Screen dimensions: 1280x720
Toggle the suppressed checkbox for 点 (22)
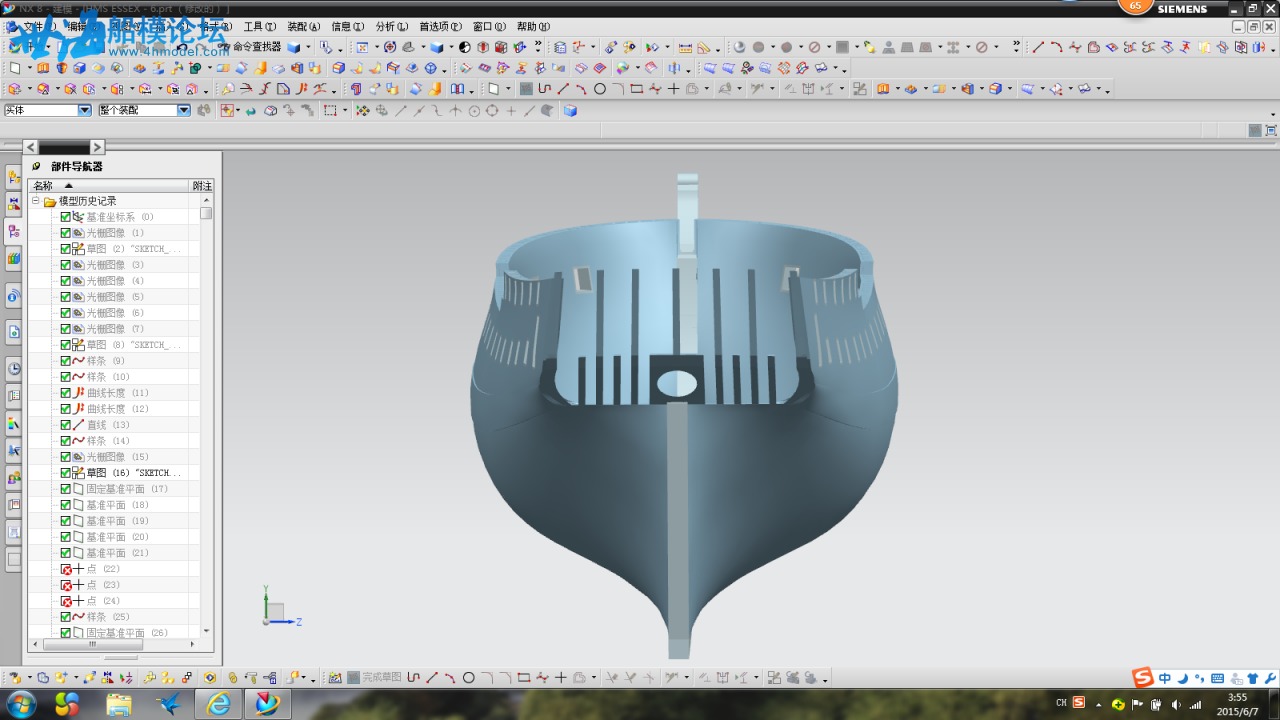66,569
